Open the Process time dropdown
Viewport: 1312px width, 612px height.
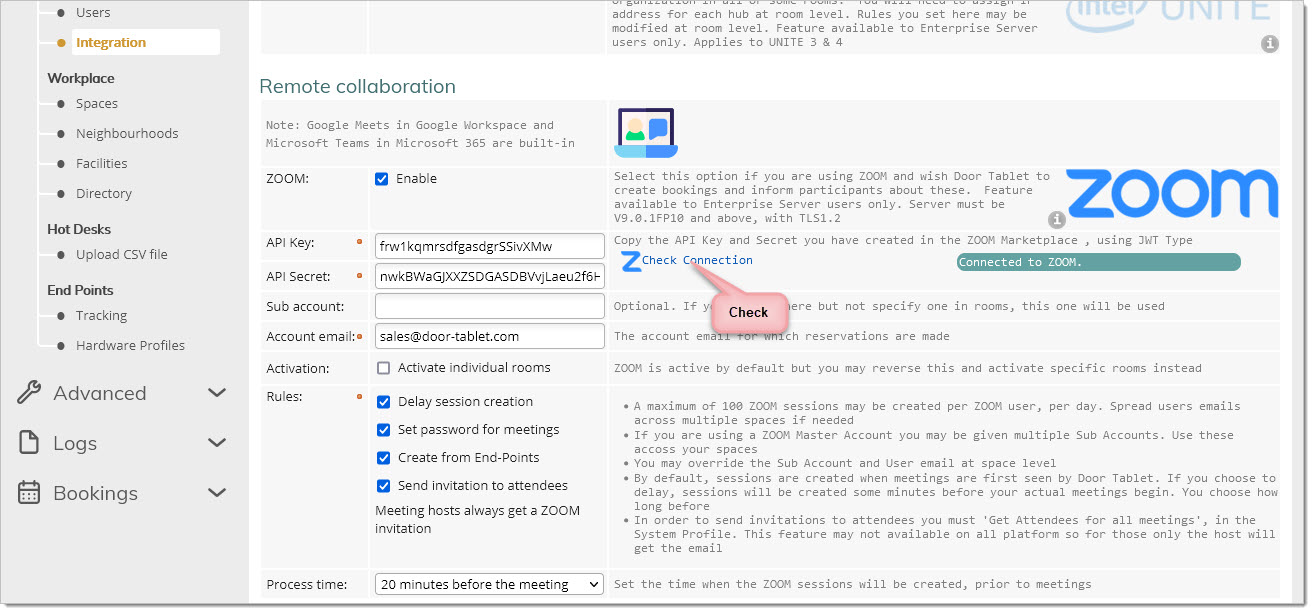coord(490,584)
